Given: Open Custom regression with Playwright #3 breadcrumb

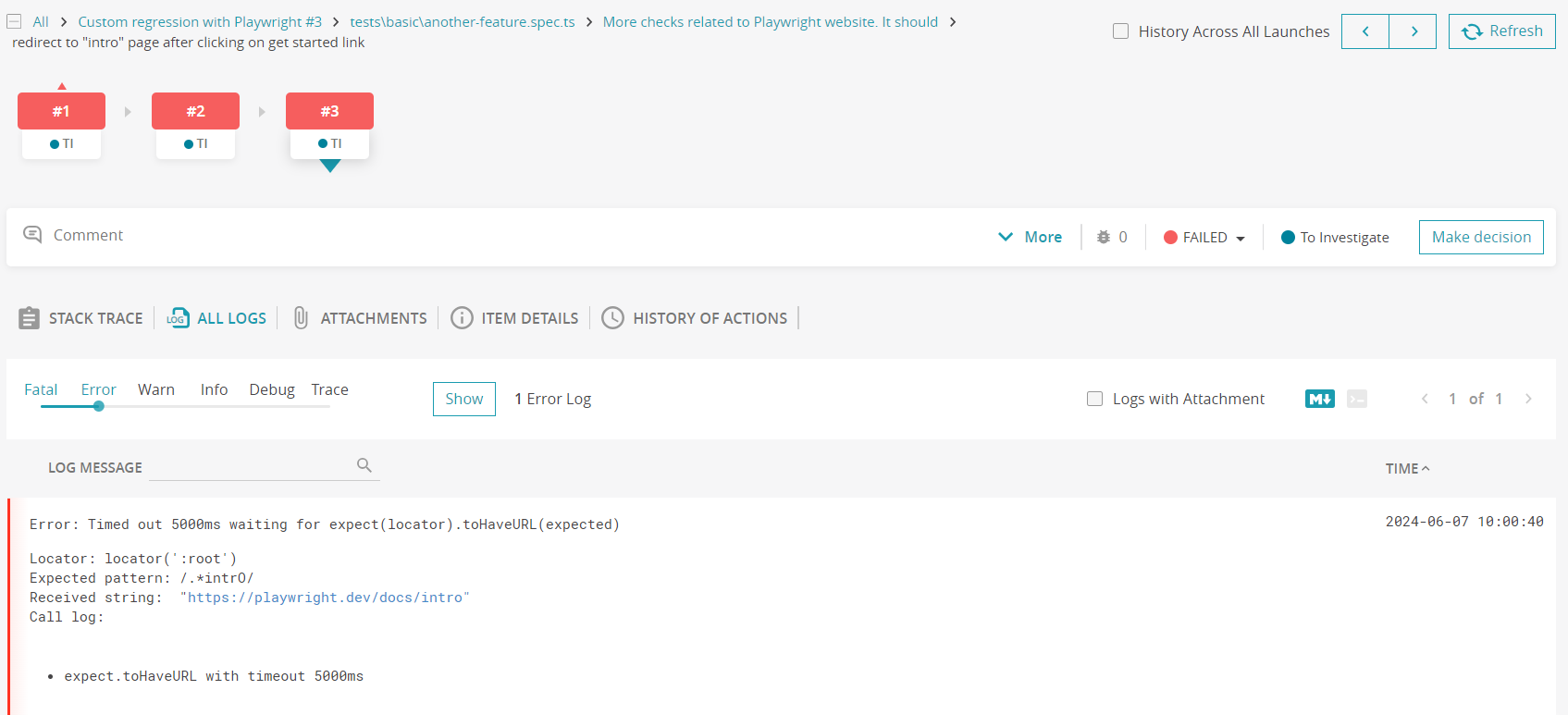Looking at the screenshot, I should [200, 21].
